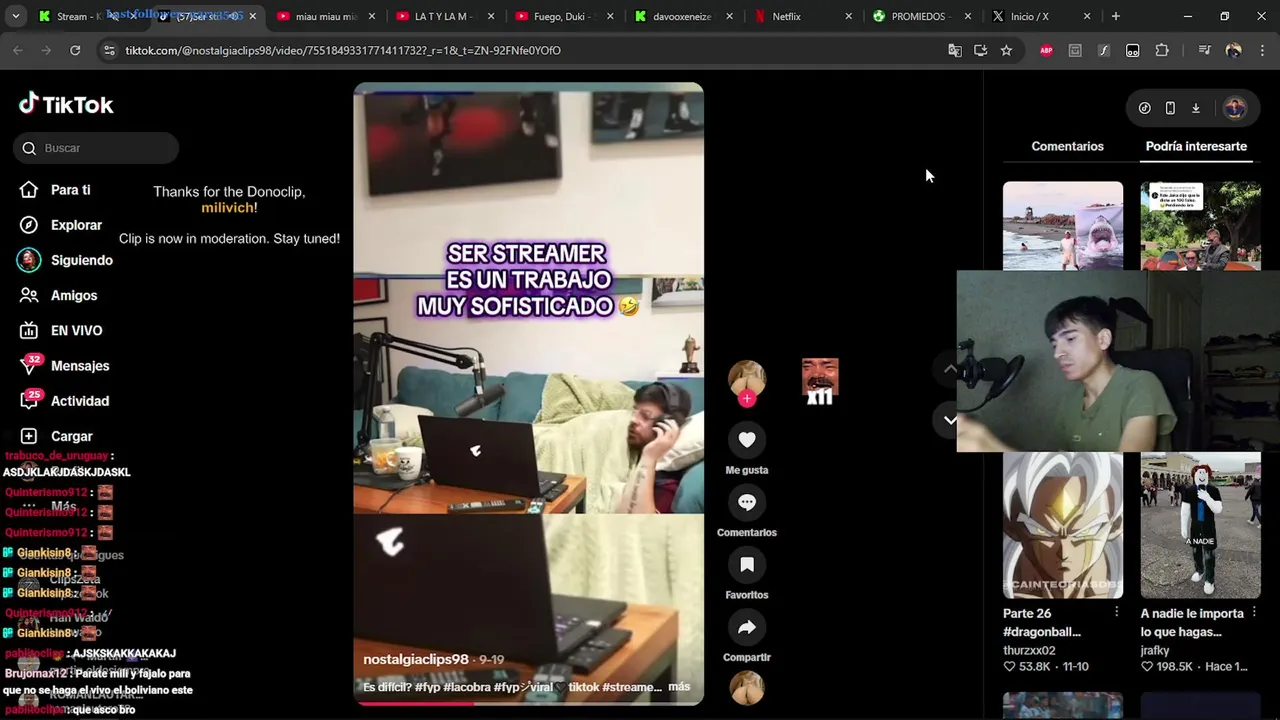Open more options for 'A nadie le importa' card
The width and height of the screenshot is (1280, 720).
pyautogui.click(x=1253, y=612)
